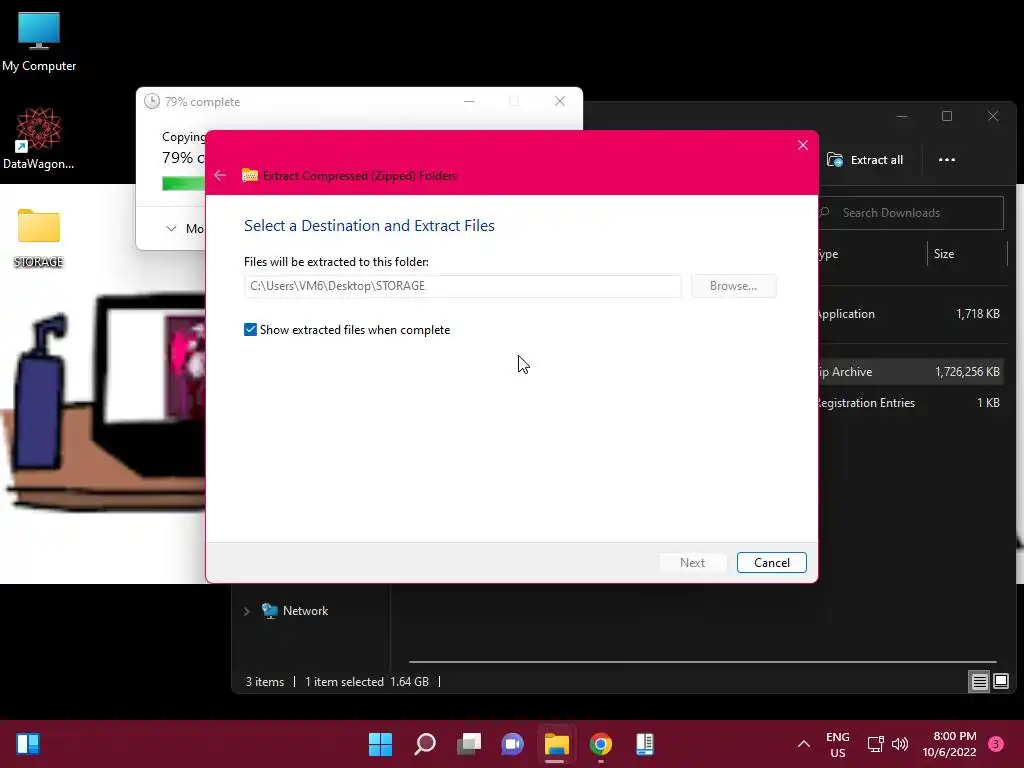Minimize the File Explorer window

coord(902,116)
